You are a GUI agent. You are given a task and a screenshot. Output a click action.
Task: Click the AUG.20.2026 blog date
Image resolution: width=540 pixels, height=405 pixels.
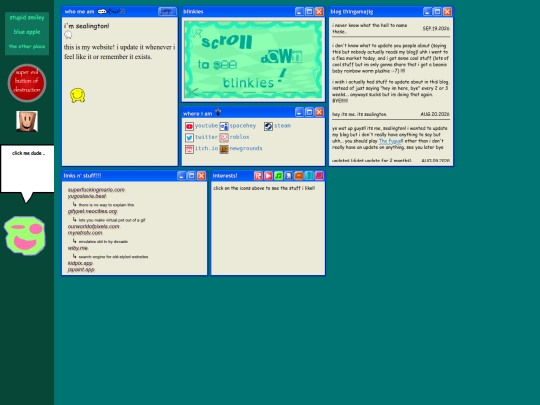[435, 114]
